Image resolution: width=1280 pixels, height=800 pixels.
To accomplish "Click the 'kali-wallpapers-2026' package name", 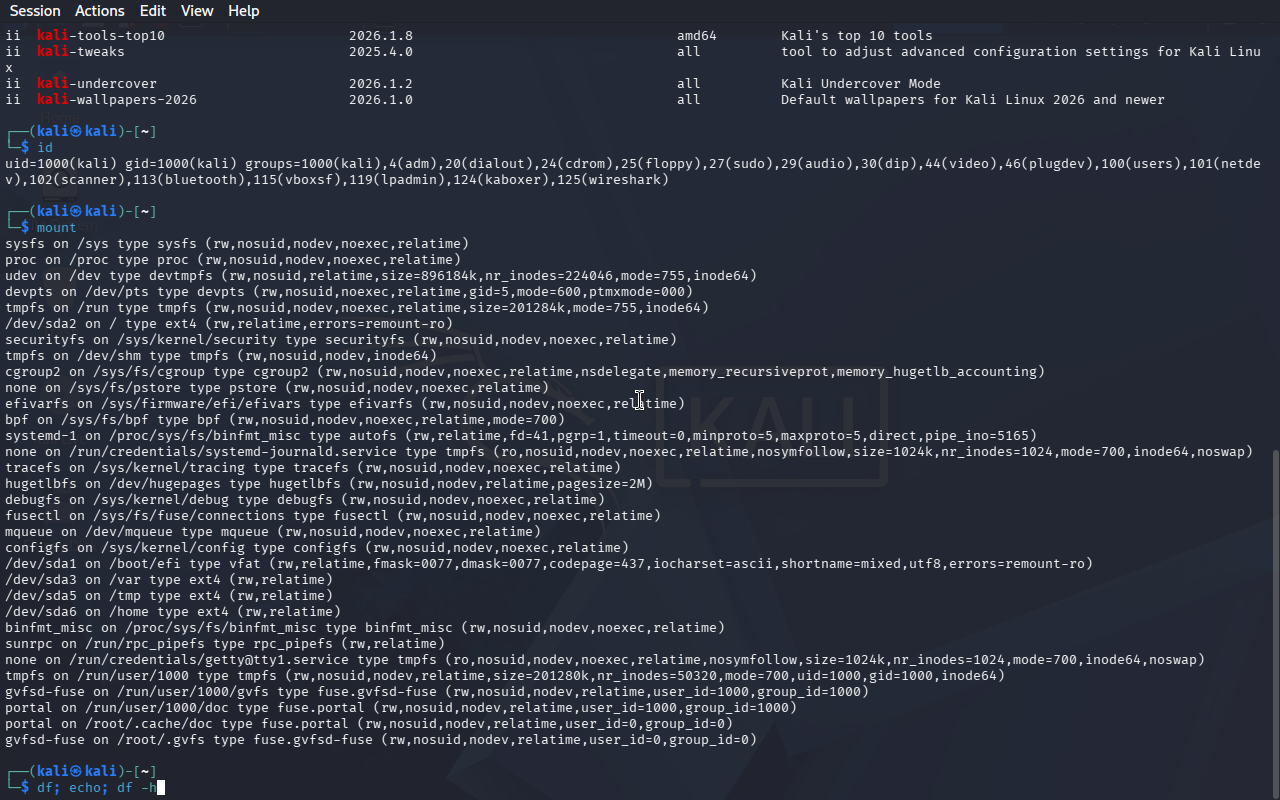I will coord(117,100).
